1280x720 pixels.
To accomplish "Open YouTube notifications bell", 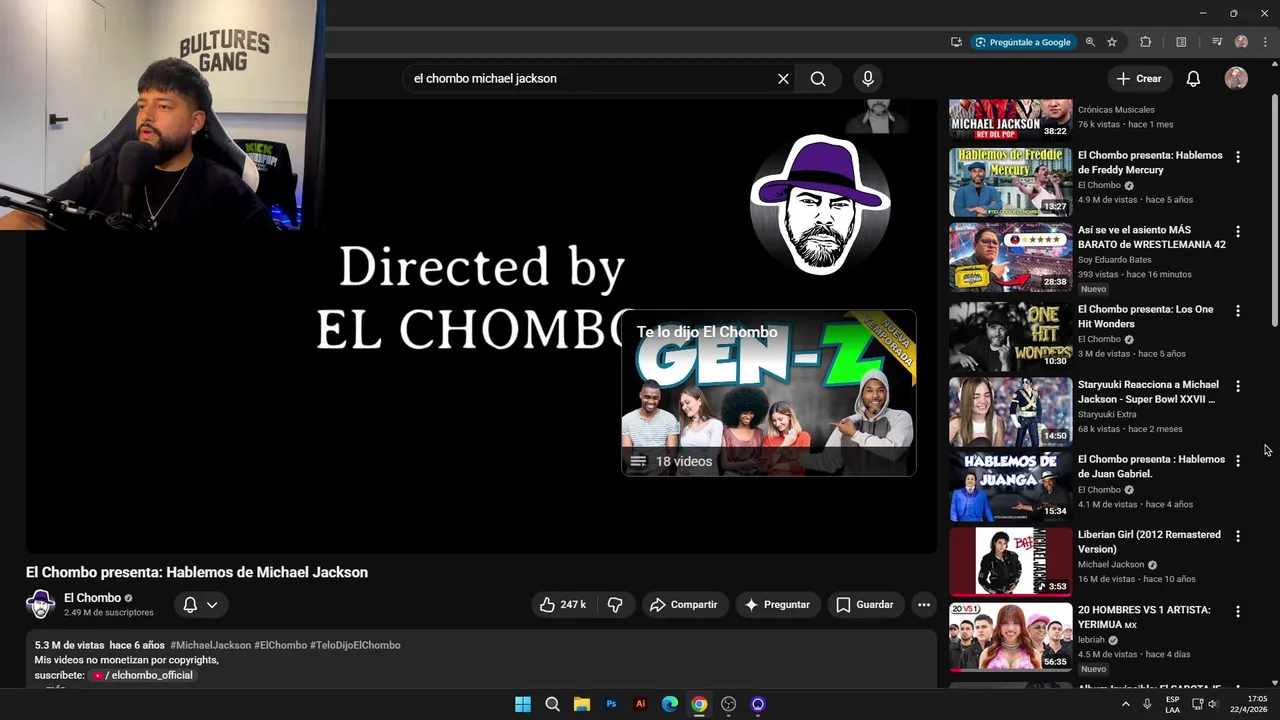I will click(x=1193, y=79).
